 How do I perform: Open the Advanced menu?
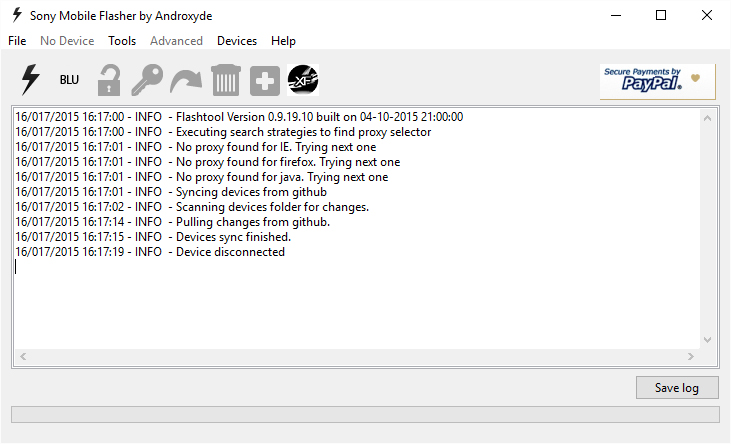176,41
